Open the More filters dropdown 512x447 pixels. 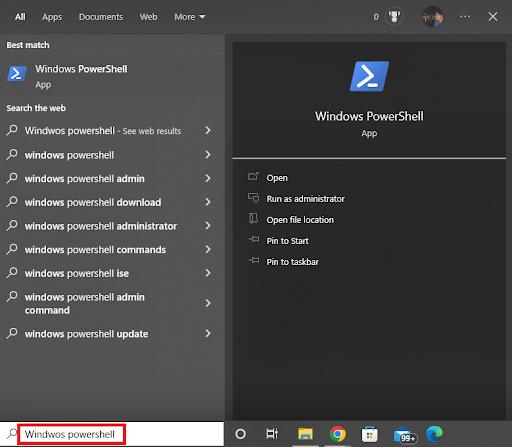tap(190, 17)
